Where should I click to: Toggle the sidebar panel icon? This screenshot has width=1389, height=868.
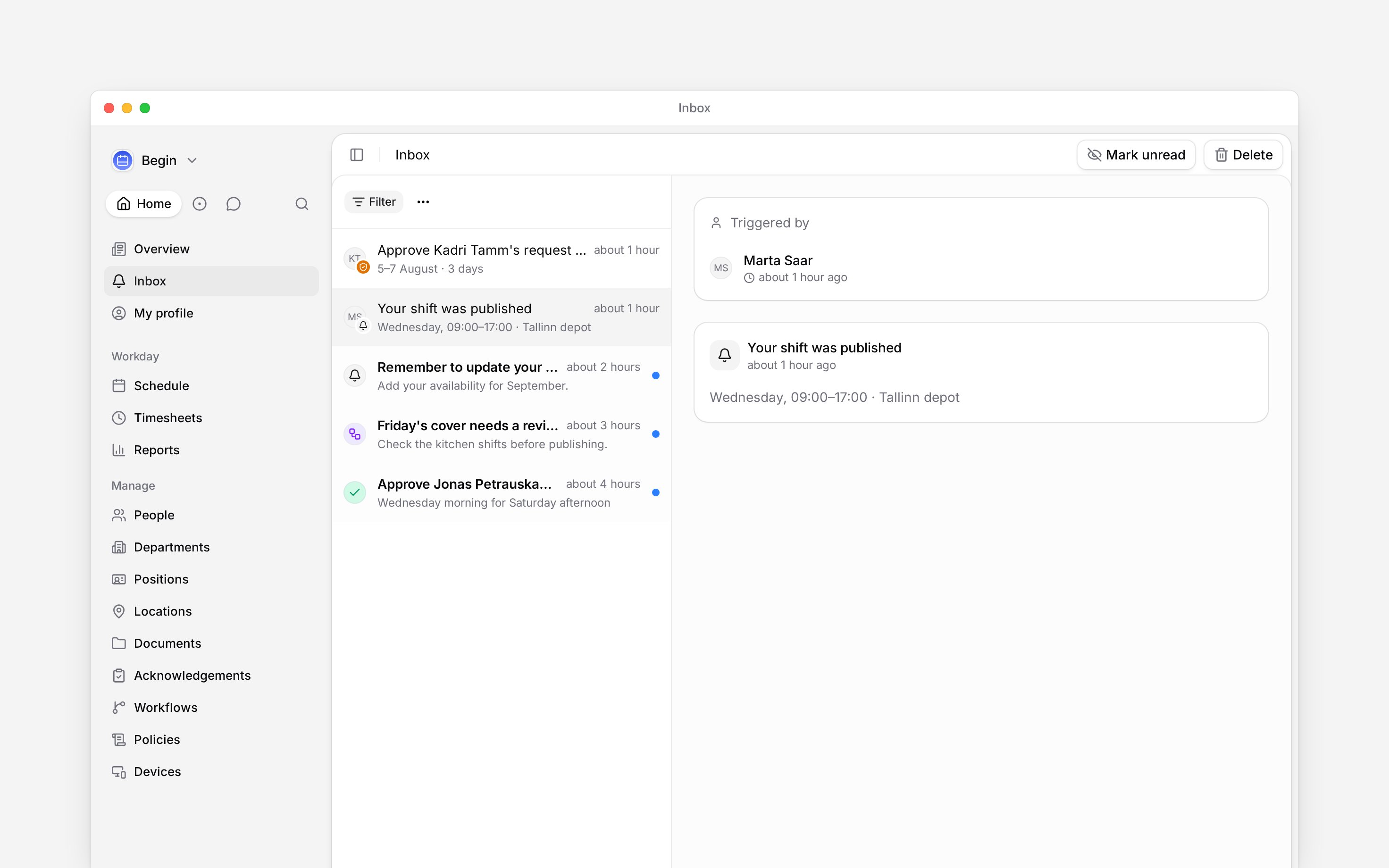click(356, 155)
